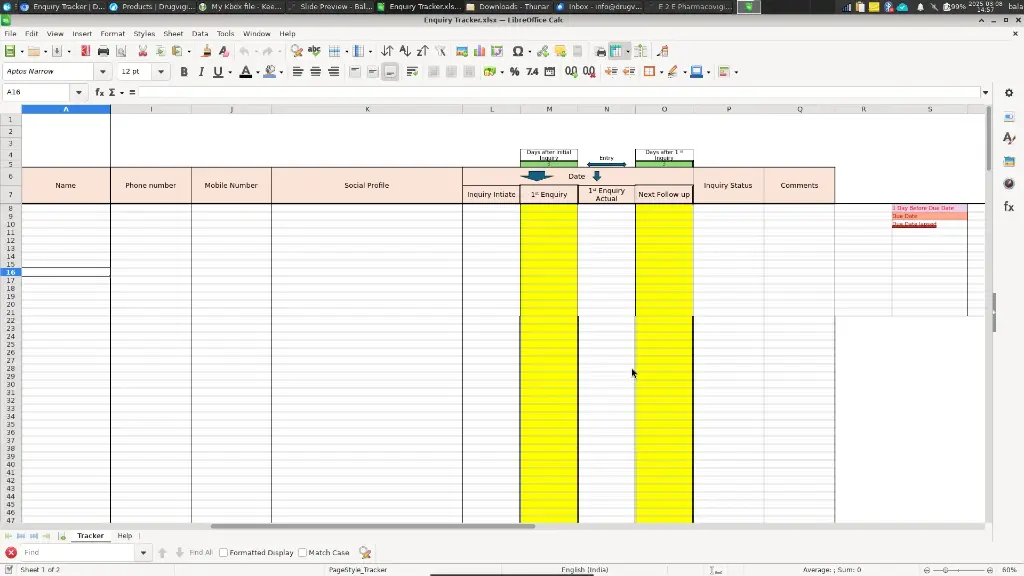Switch to the Help sheet tab
This screenshot has height=576, width=1024.
coord(124,535)
